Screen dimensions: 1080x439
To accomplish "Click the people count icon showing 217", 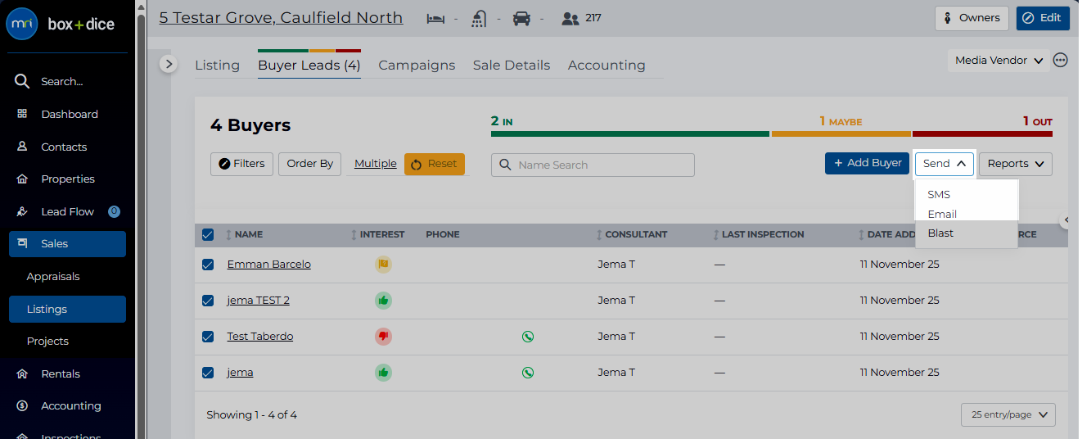I will 570,19.
